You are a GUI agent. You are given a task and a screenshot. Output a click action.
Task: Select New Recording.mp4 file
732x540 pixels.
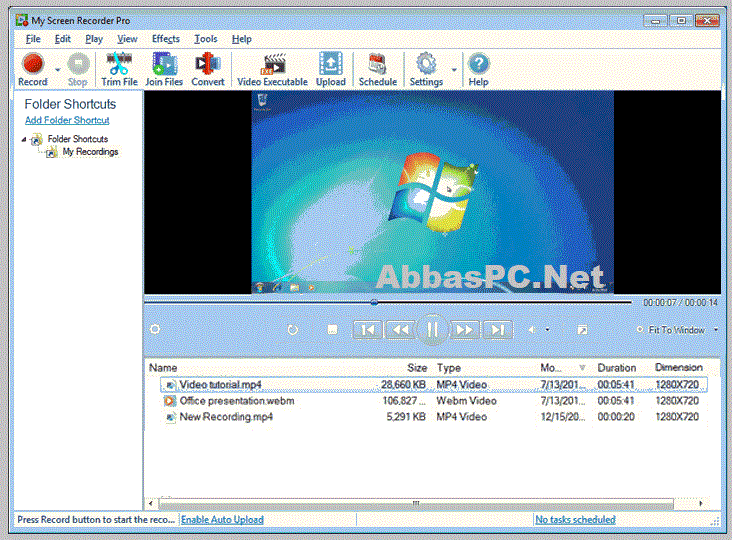point(434,417)
